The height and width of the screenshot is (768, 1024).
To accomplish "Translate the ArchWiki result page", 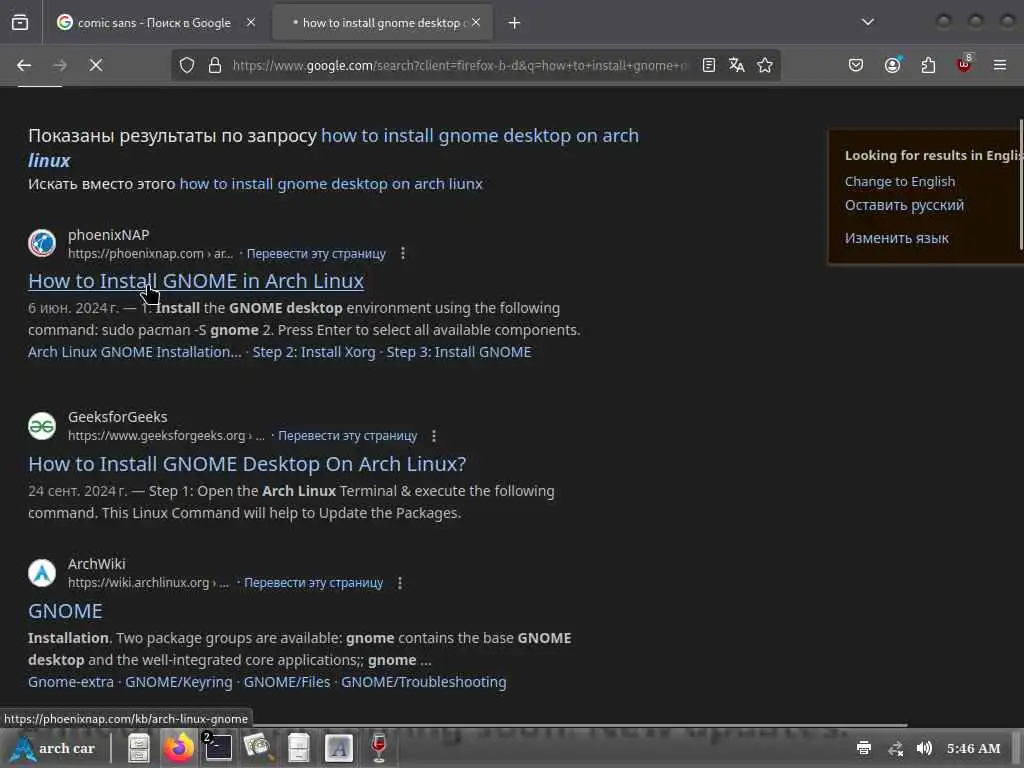I will [313, 583].
